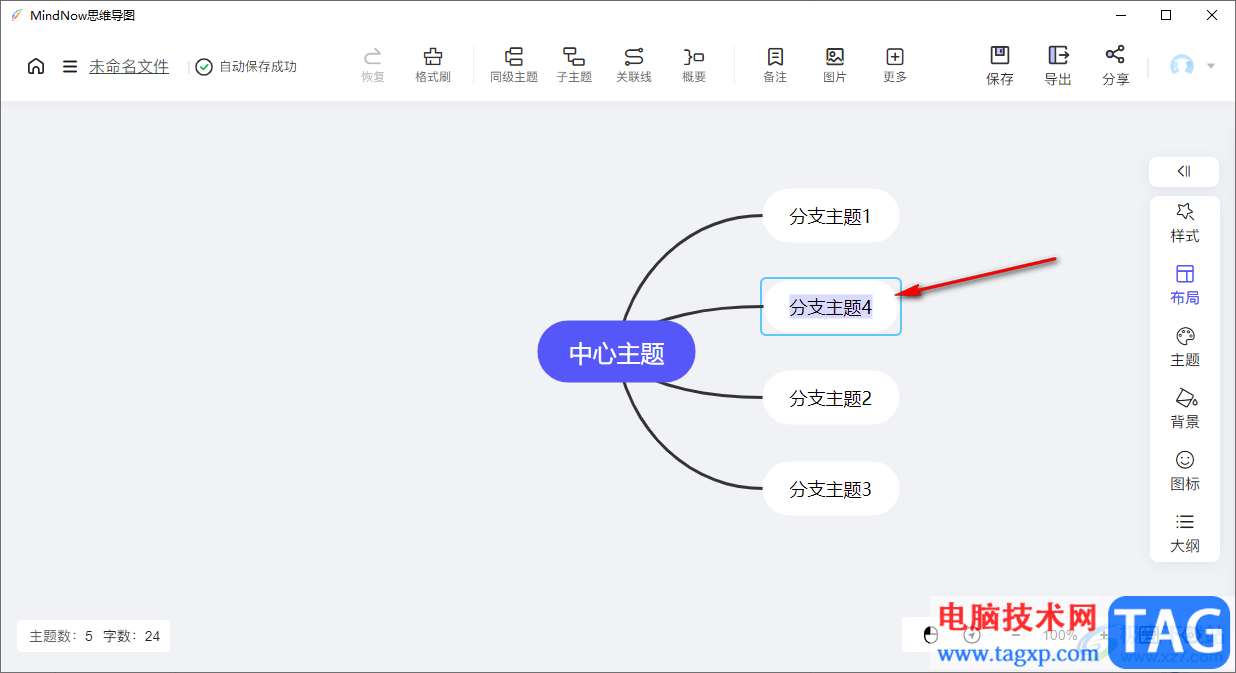Share the mind map 分享
This screenshot has width=1236, height=673.
[1116, 66]
